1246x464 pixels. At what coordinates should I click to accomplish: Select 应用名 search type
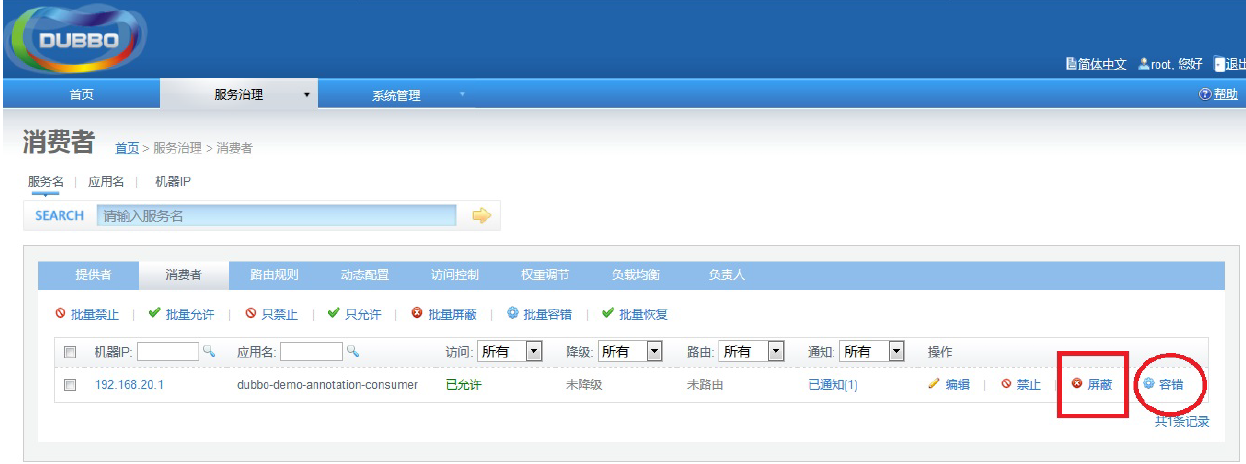coord(106,182)
